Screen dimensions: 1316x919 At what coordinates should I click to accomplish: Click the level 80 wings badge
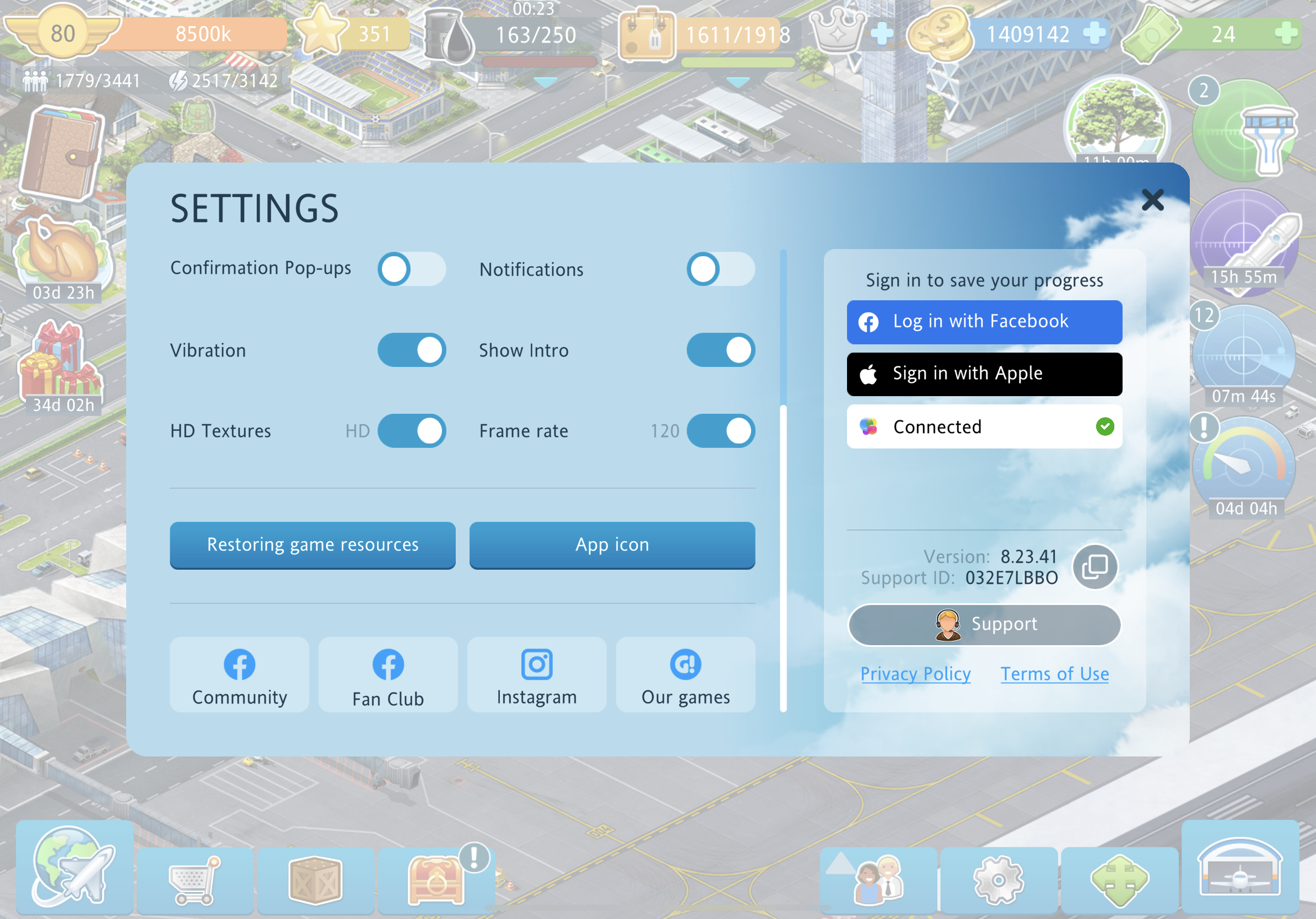pyautogui.click(x=62, y=32)
